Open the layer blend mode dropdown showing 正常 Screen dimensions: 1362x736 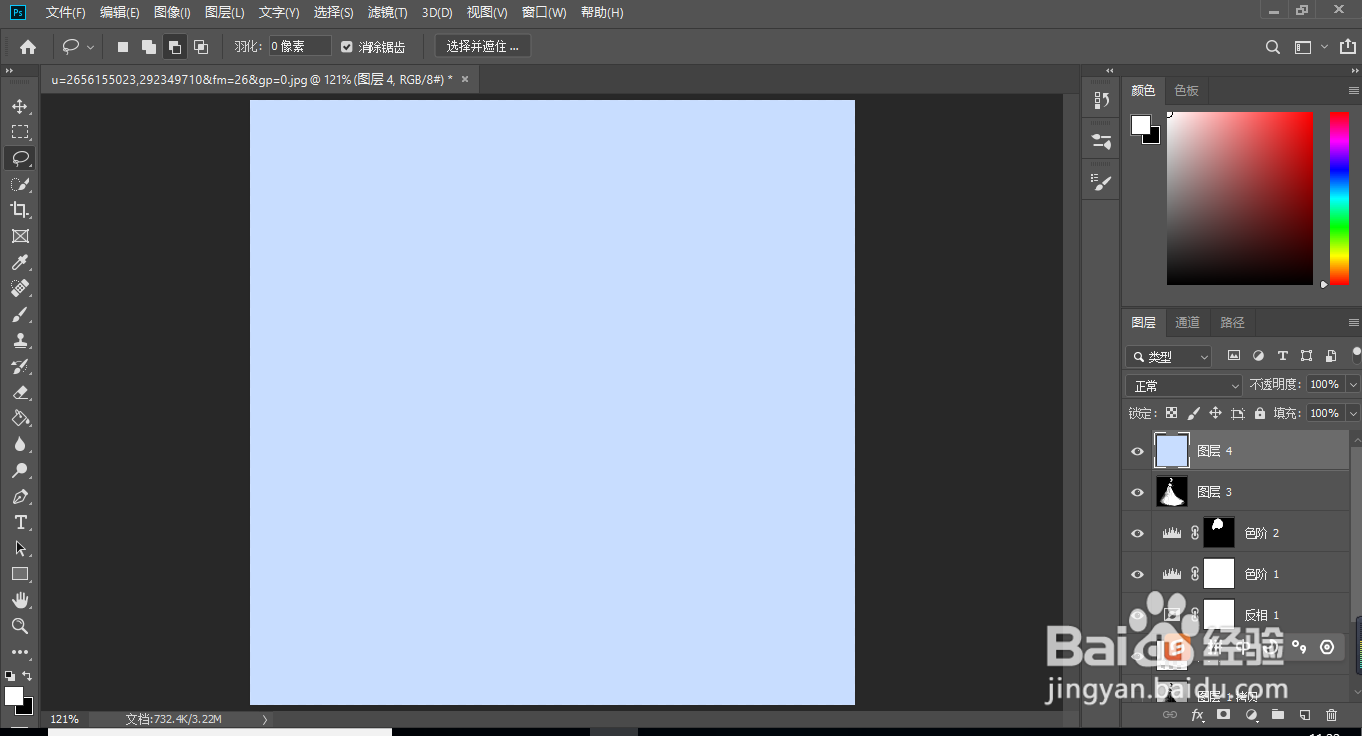tap(1183, 384)
